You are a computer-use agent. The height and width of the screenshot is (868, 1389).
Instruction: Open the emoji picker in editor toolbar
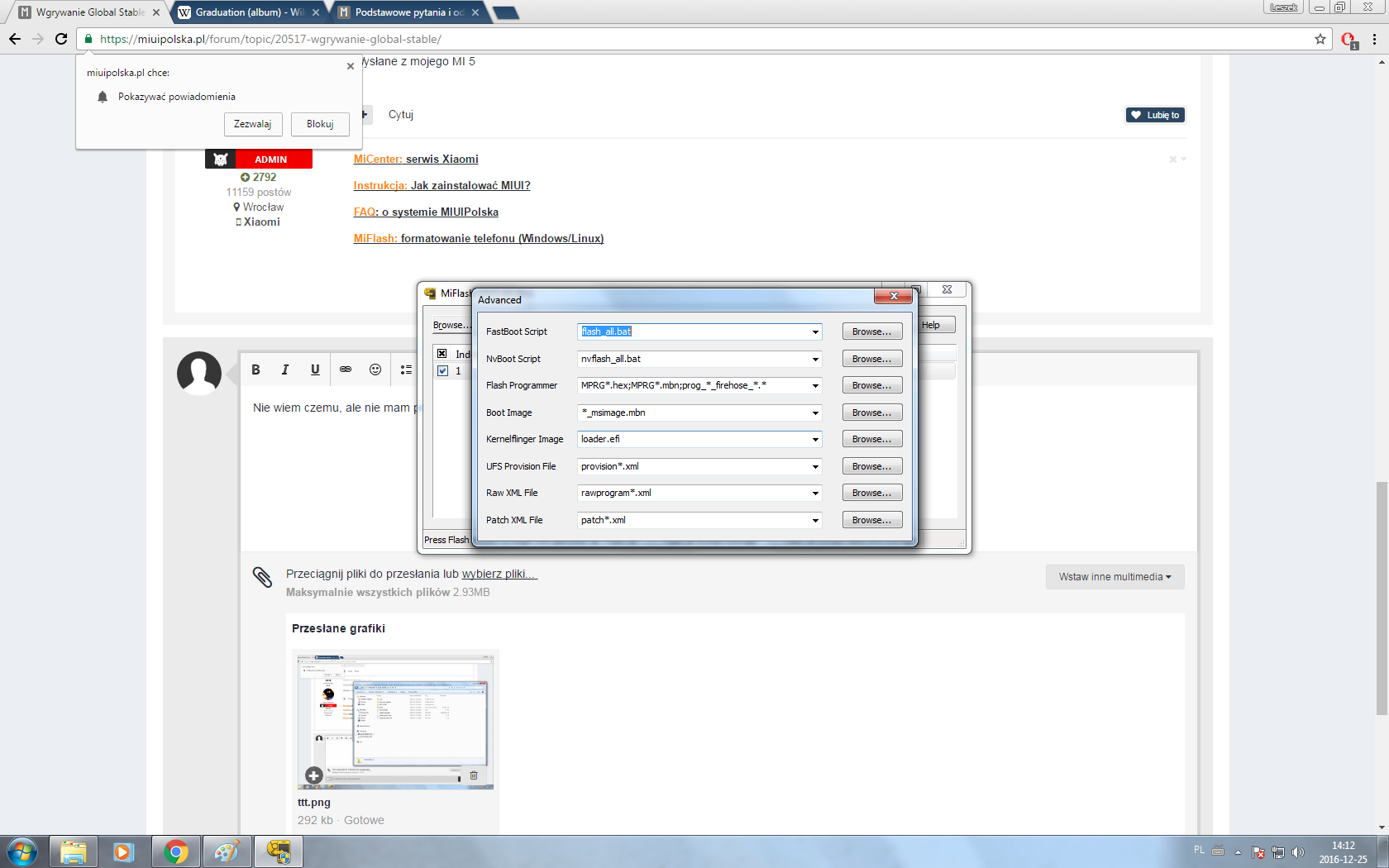click(375, 370)
